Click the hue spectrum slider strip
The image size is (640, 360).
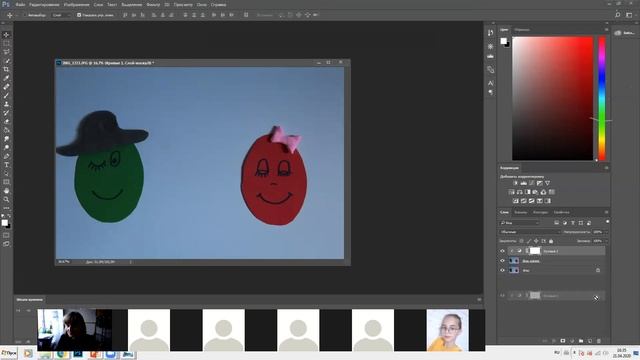[x=602, y=98]
